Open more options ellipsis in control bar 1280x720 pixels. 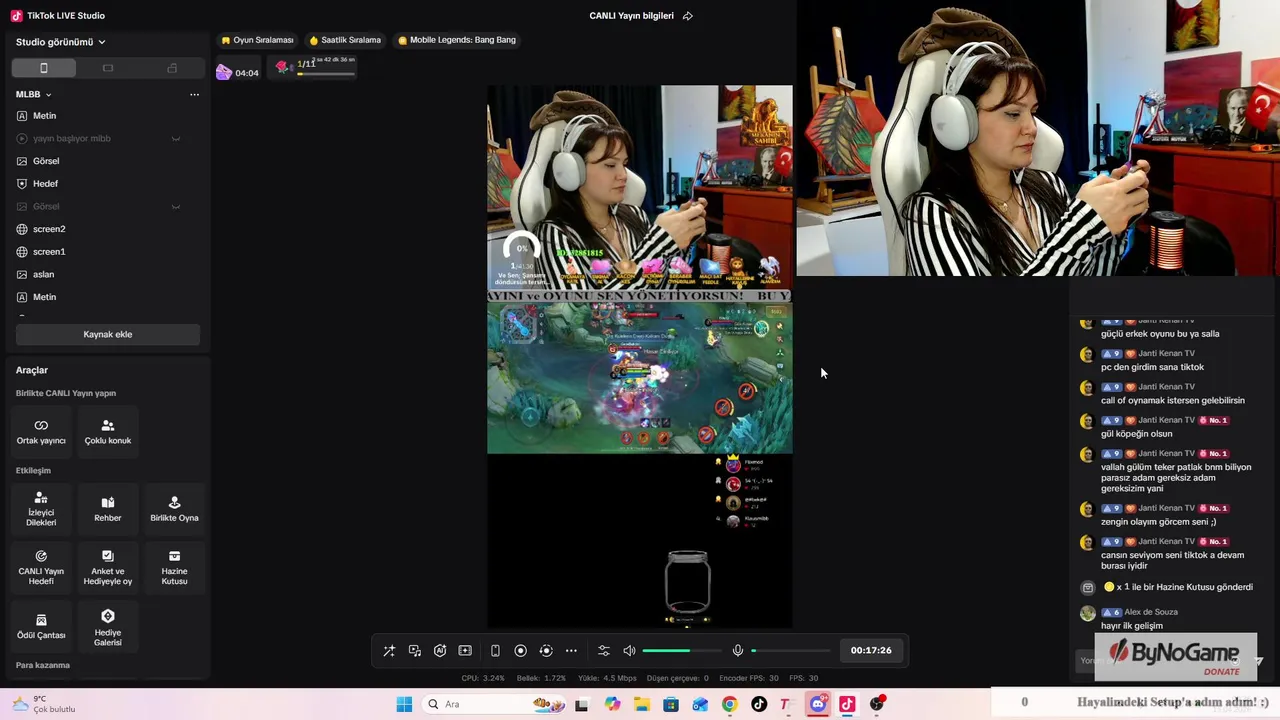(x=571, y=650)
